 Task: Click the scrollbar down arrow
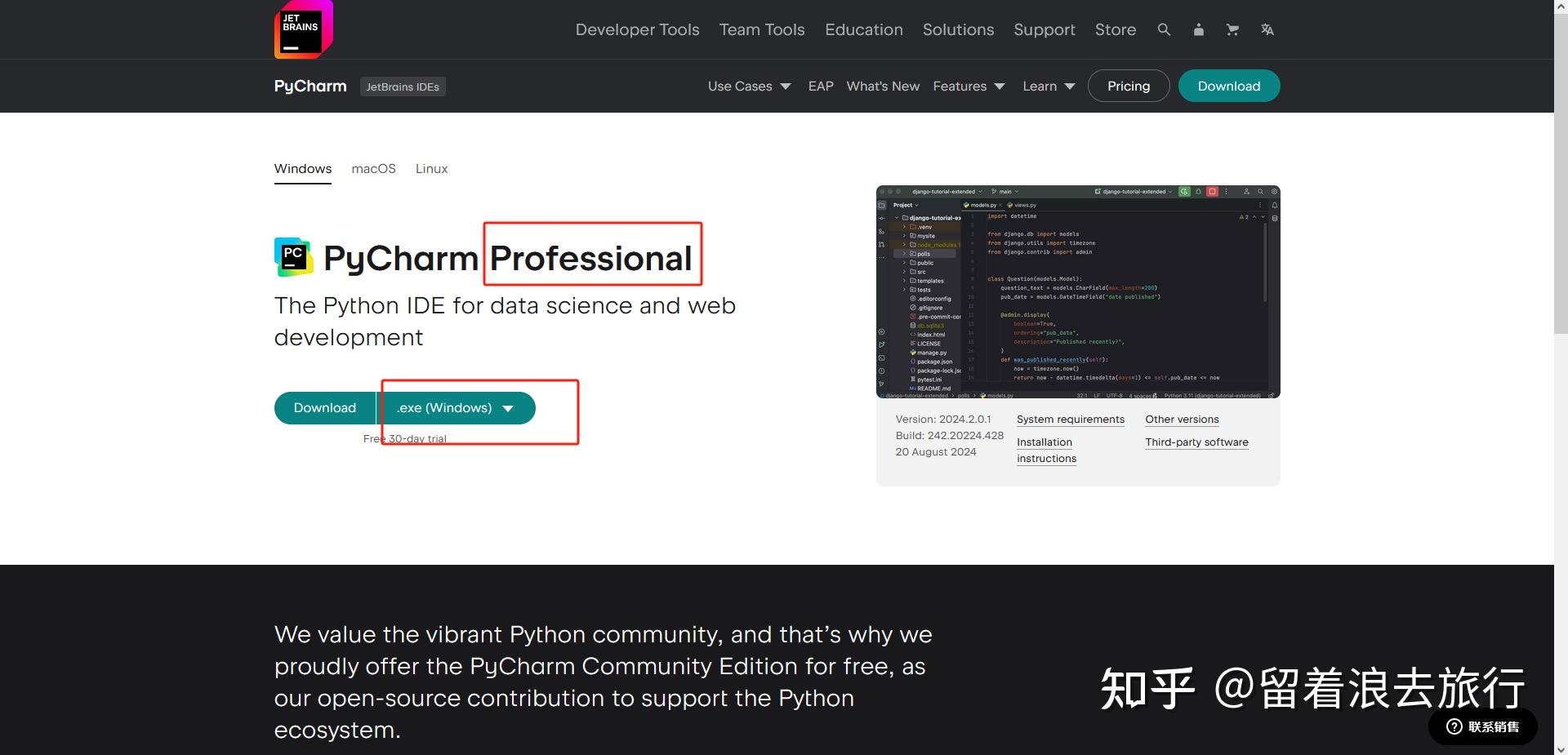tap(1561, 748)
